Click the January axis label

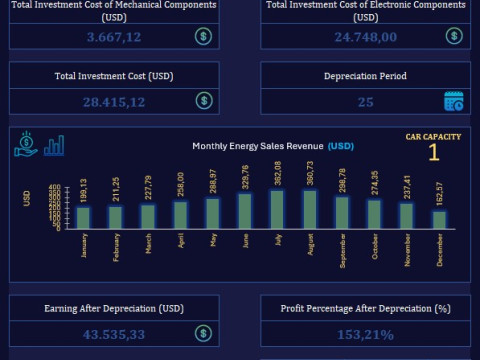coord(84,245)
